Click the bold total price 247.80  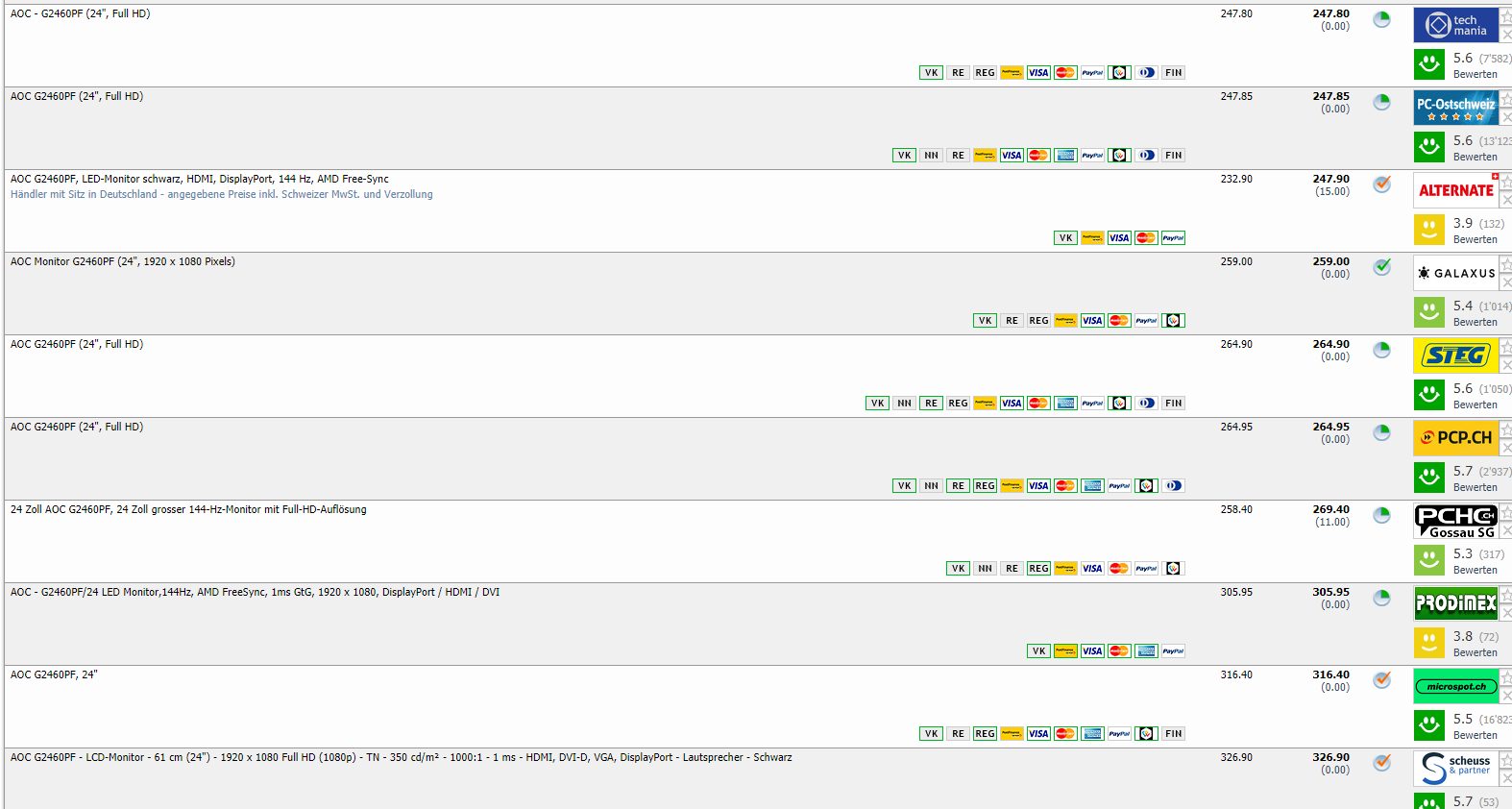pyautogui.click(x=1330, y=14)
